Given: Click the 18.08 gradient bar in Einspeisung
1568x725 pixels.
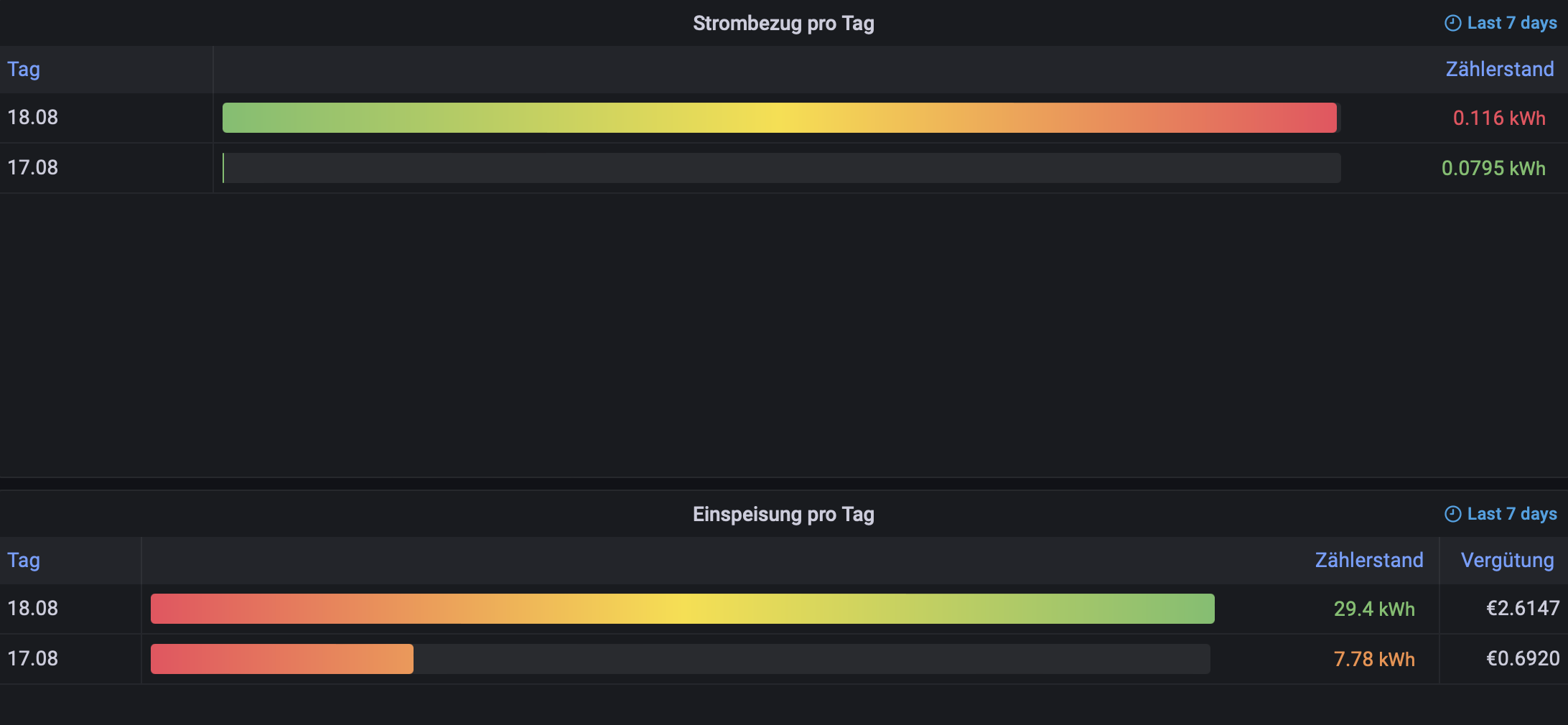Looking at the screenshot, I should [x=683, y=609].
